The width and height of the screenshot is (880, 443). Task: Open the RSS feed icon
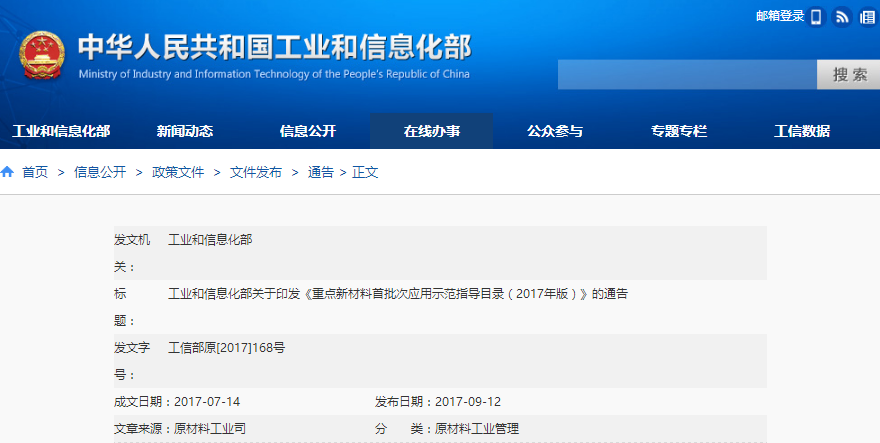click(x=843, y=17)
